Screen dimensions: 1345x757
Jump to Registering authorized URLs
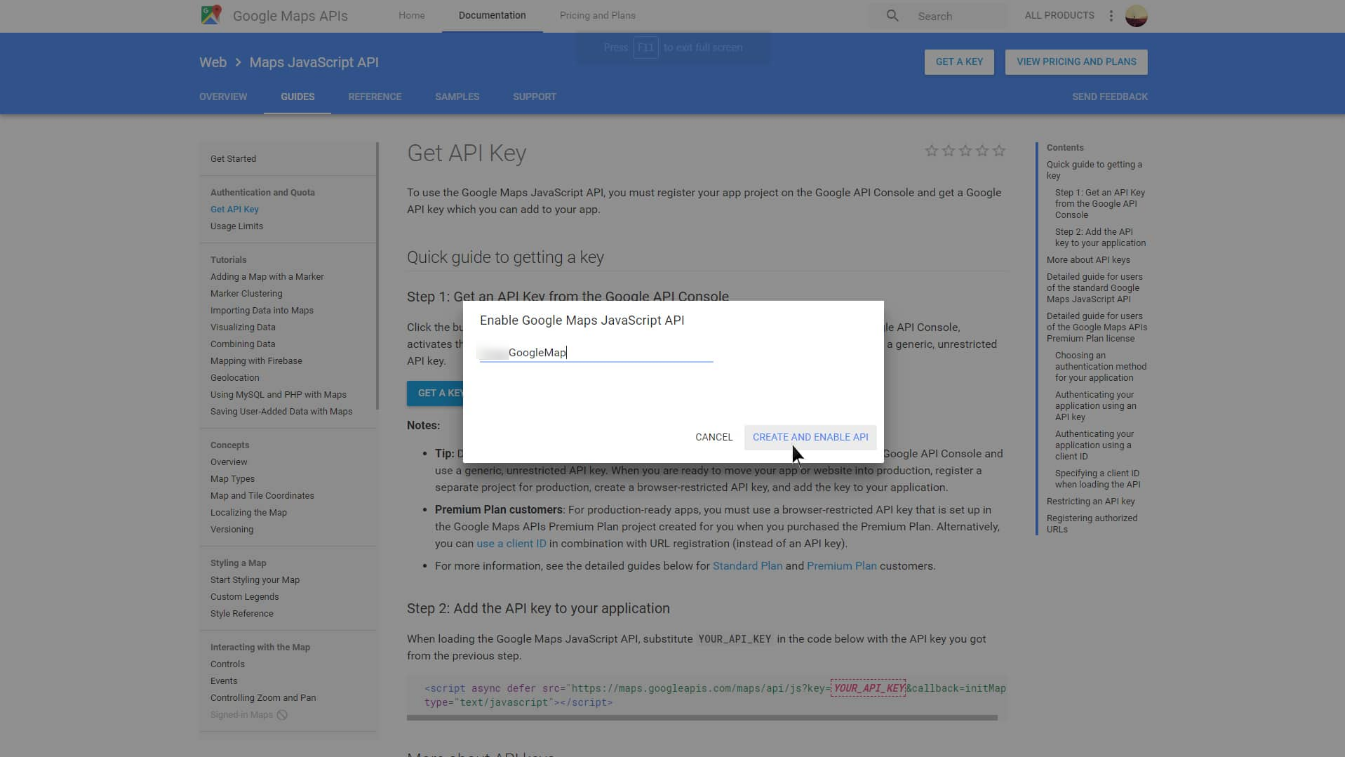click(x=1092, y=524)
